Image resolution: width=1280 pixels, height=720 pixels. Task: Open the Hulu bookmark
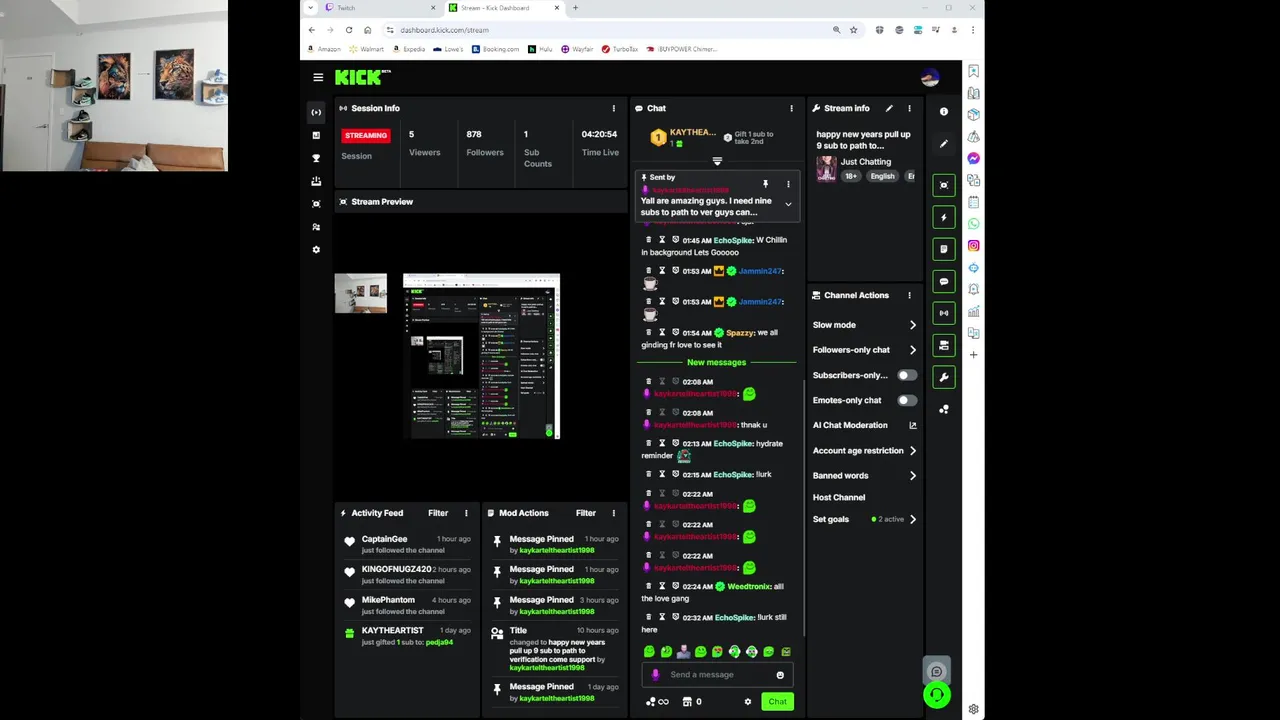[x=541, y=49]
